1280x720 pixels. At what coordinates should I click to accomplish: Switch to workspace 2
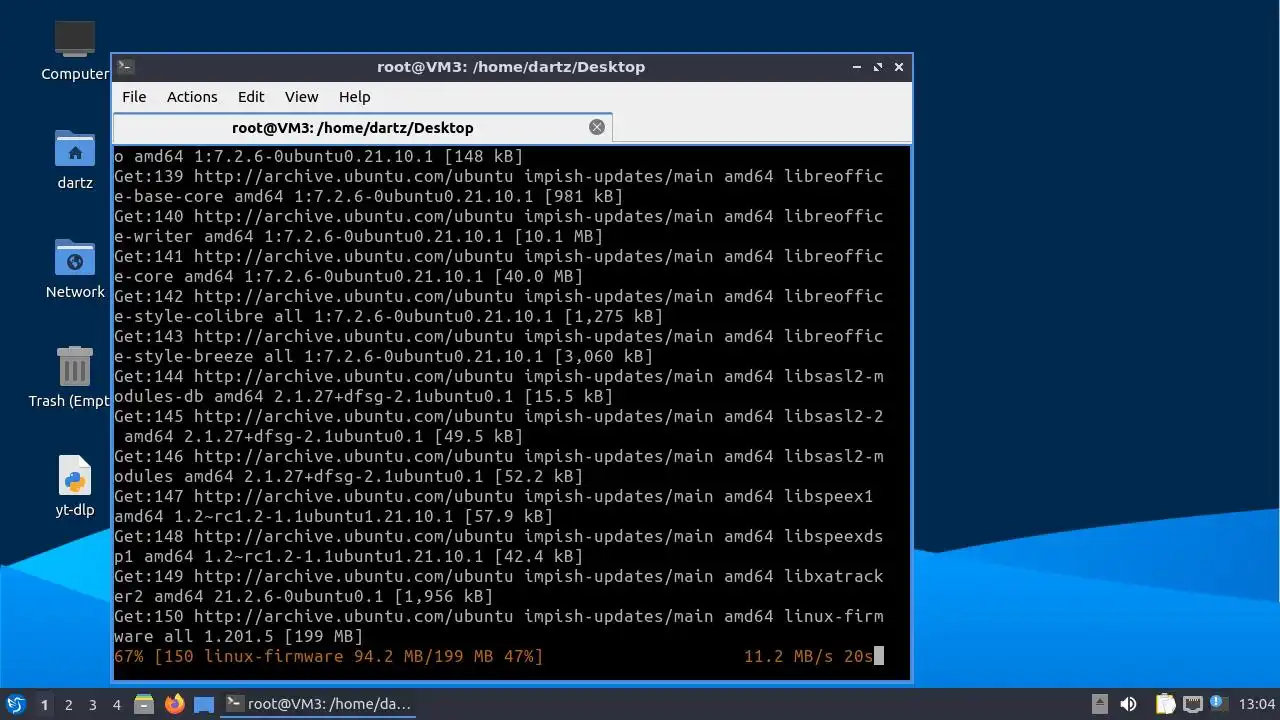pos(69,705)
